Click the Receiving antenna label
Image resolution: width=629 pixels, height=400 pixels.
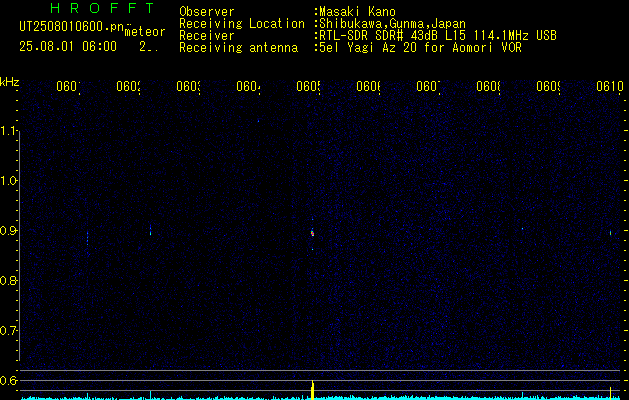coord(238,48)
